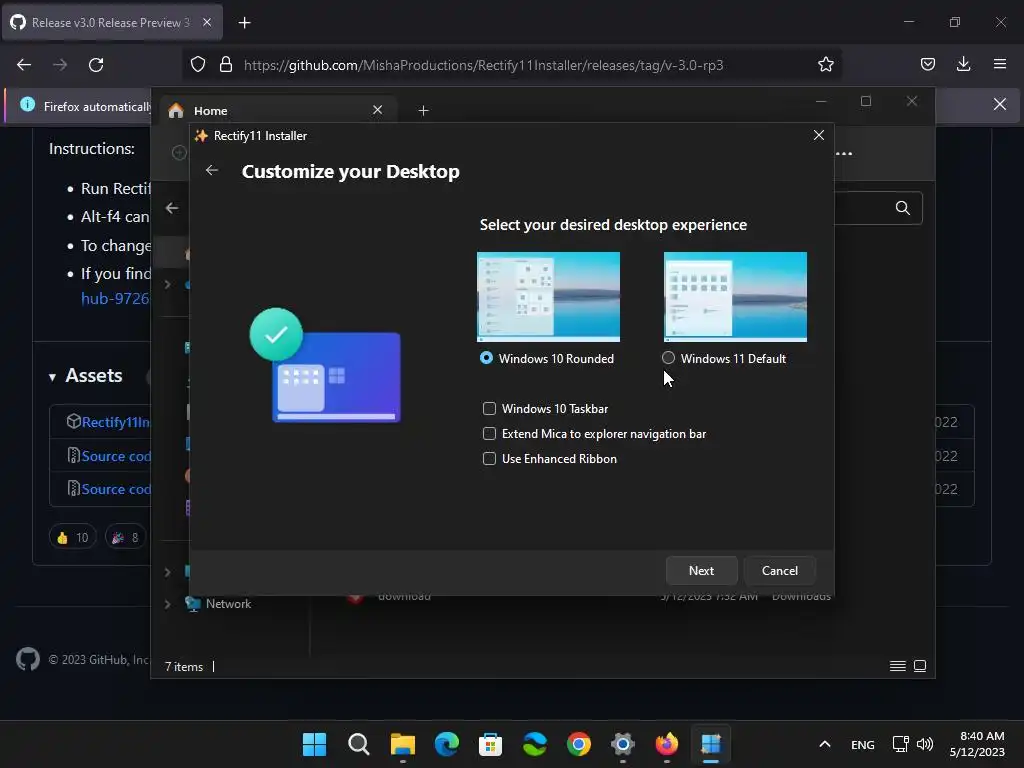Expand the node above Network in the sidebar
1024x768 pixels.
pyautogui.click(x=167, y=572)
